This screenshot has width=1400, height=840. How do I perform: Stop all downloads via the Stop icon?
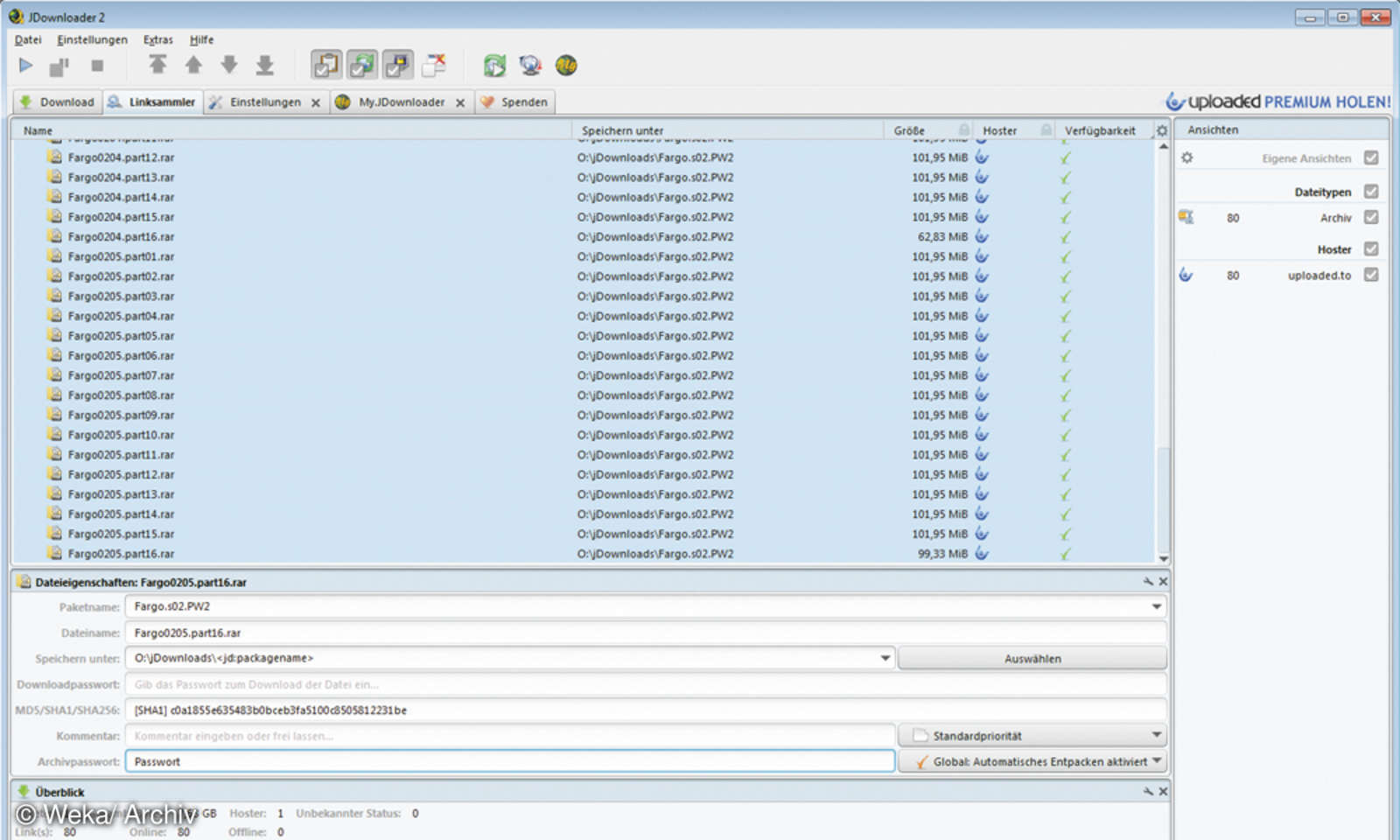click(x=98, y=65)
